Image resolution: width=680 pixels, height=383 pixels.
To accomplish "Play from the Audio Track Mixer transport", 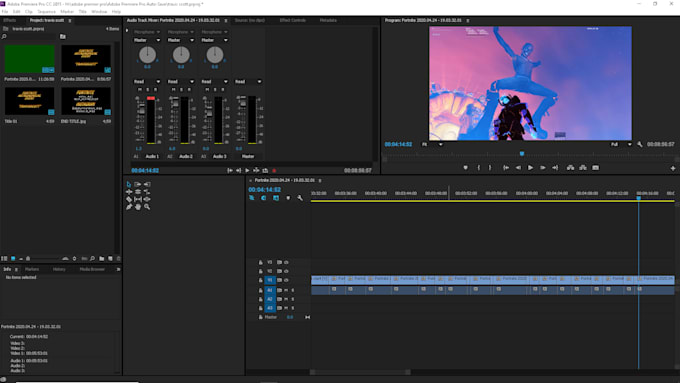I will pos(247,170).
